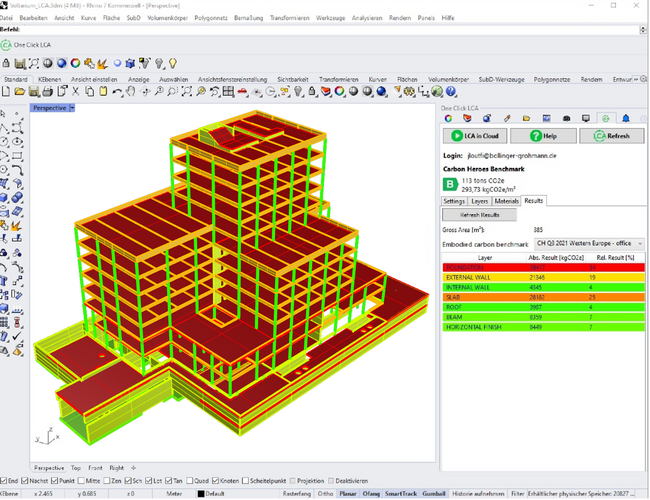
Task: Open the bell notifications panel tab
Action: (x=626, y=119)
